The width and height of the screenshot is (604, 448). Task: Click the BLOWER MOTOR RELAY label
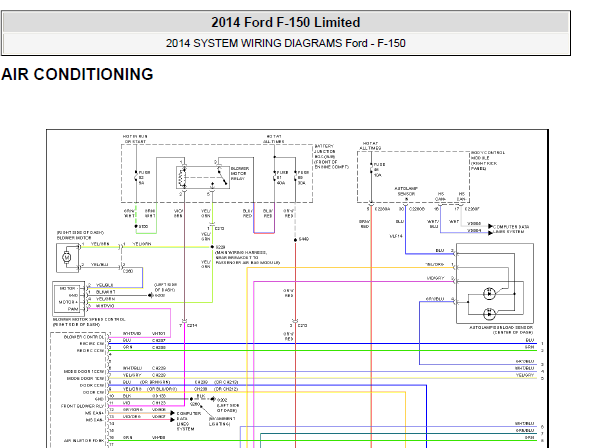point(240,174)
